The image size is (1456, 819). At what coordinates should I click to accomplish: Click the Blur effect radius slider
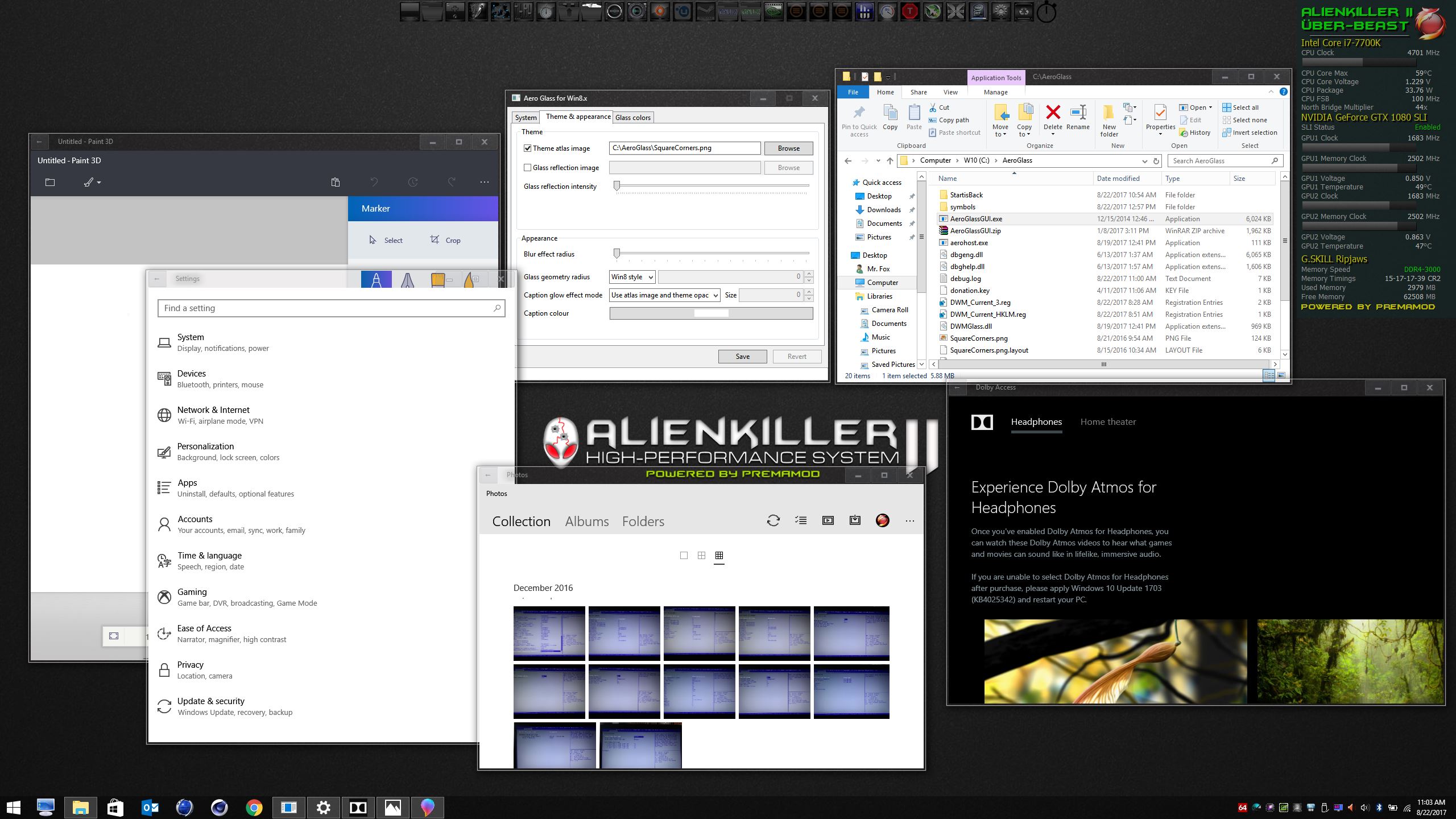(x=712, y=254)
